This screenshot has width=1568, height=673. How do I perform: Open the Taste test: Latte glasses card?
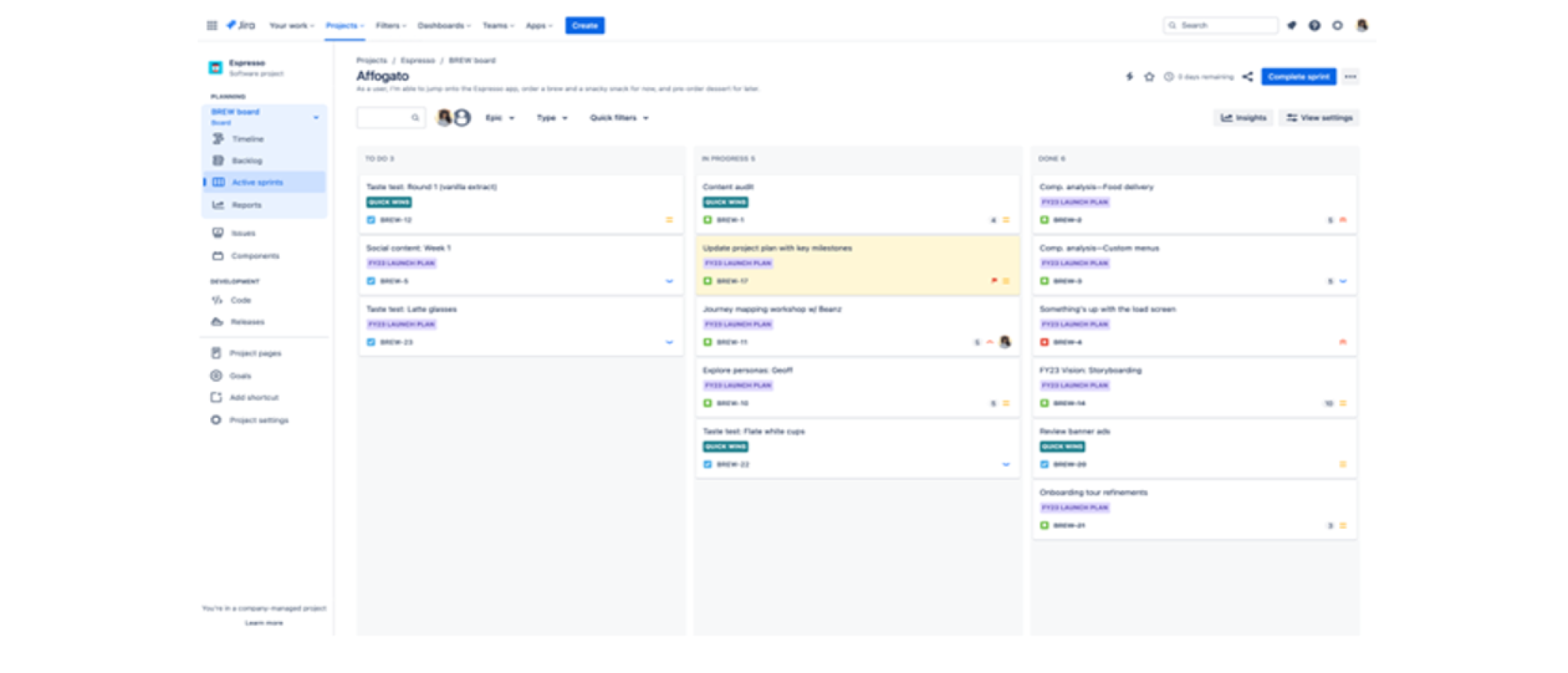[521, 326]
